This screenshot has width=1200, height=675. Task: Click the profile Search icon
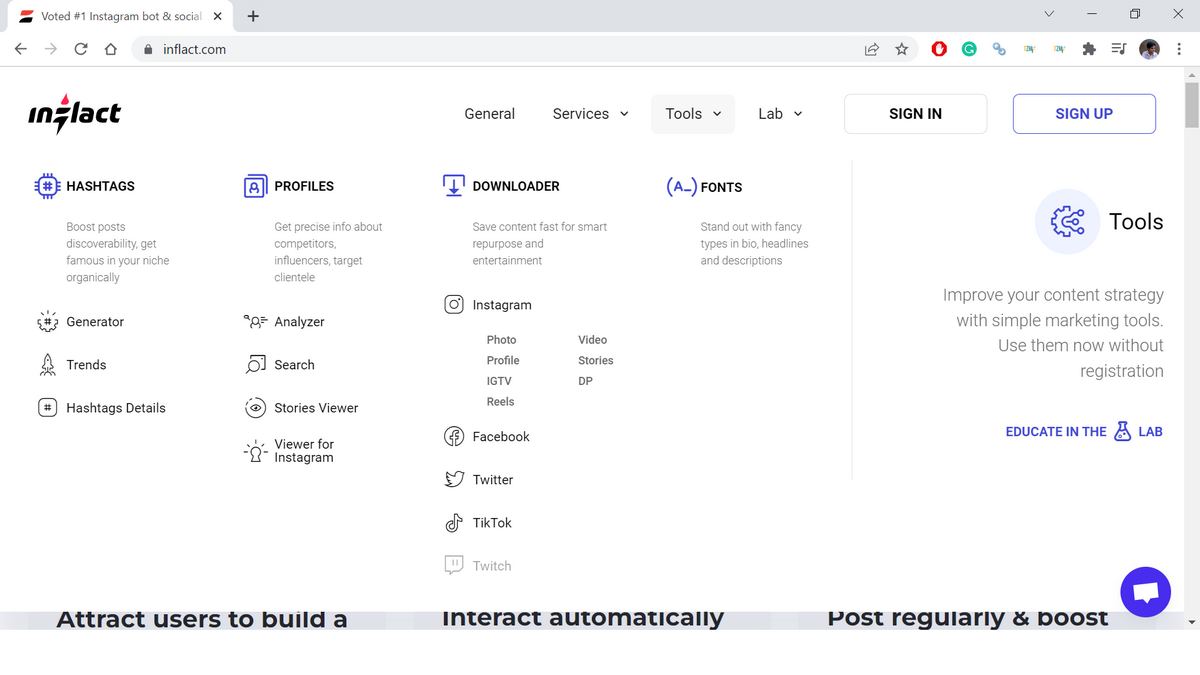[x=256, y=365]
